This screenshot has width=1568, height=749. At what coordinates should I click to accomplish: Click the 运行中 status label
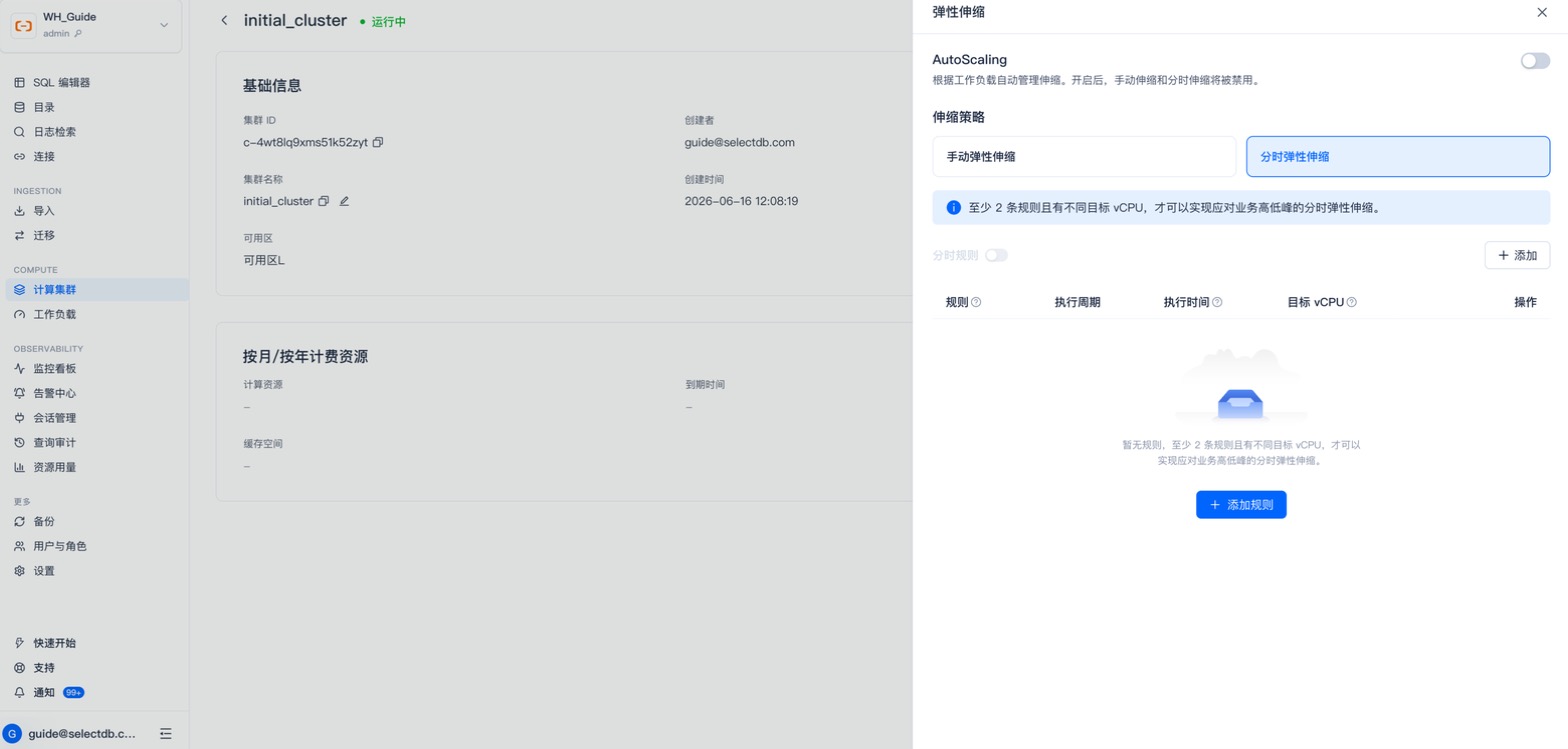pyautogui.click(x=388, y=21)
